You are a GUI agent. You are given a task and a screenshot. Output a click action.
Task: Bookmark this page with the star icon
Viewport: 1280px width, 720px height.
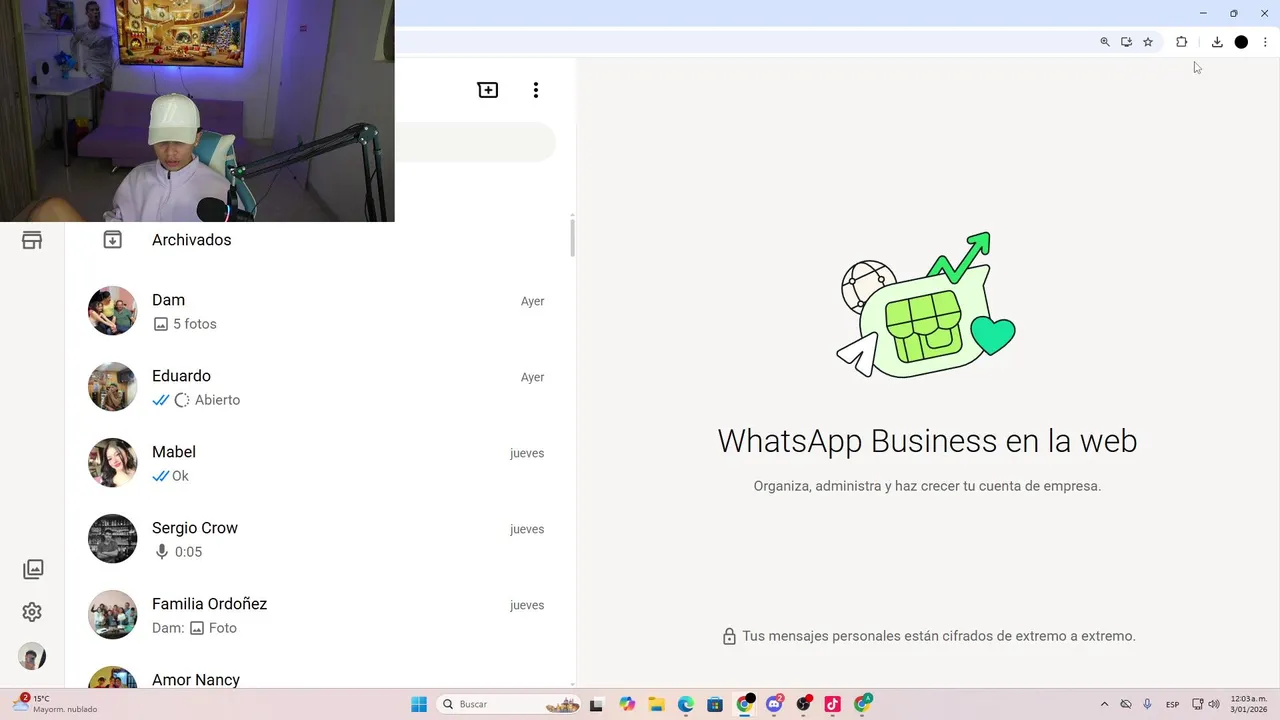pyautogui.click(x=1148, y=42)
